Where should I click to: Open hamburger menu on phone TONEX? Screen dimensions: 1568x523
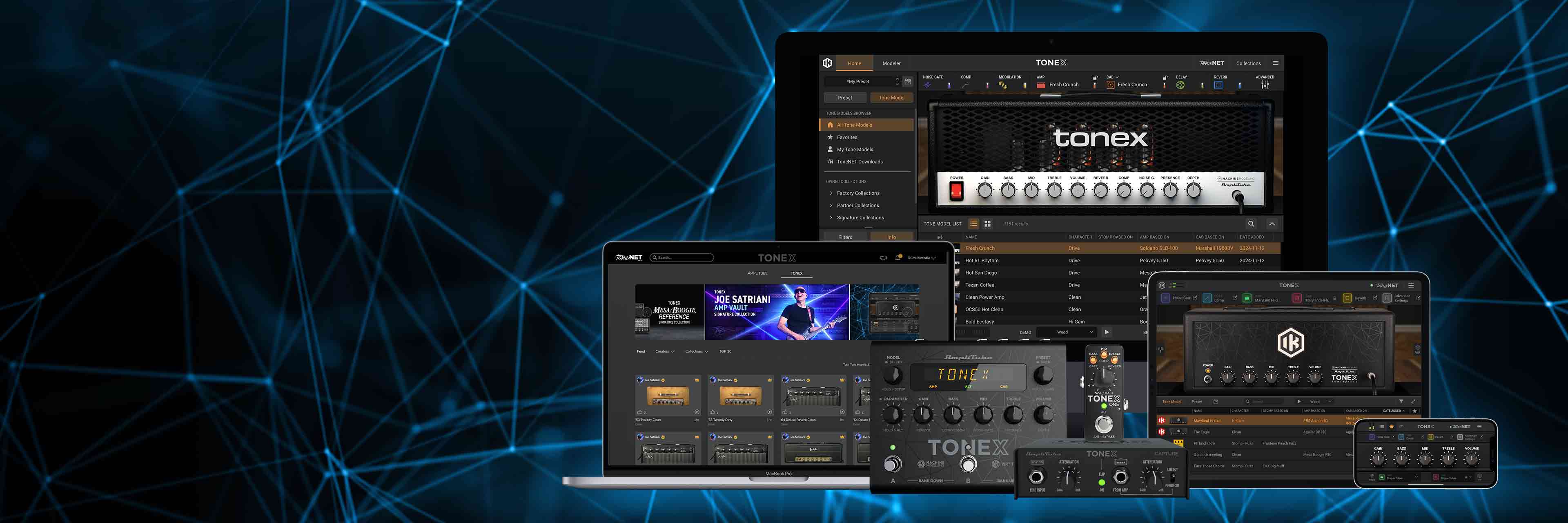coord(1480,426)
